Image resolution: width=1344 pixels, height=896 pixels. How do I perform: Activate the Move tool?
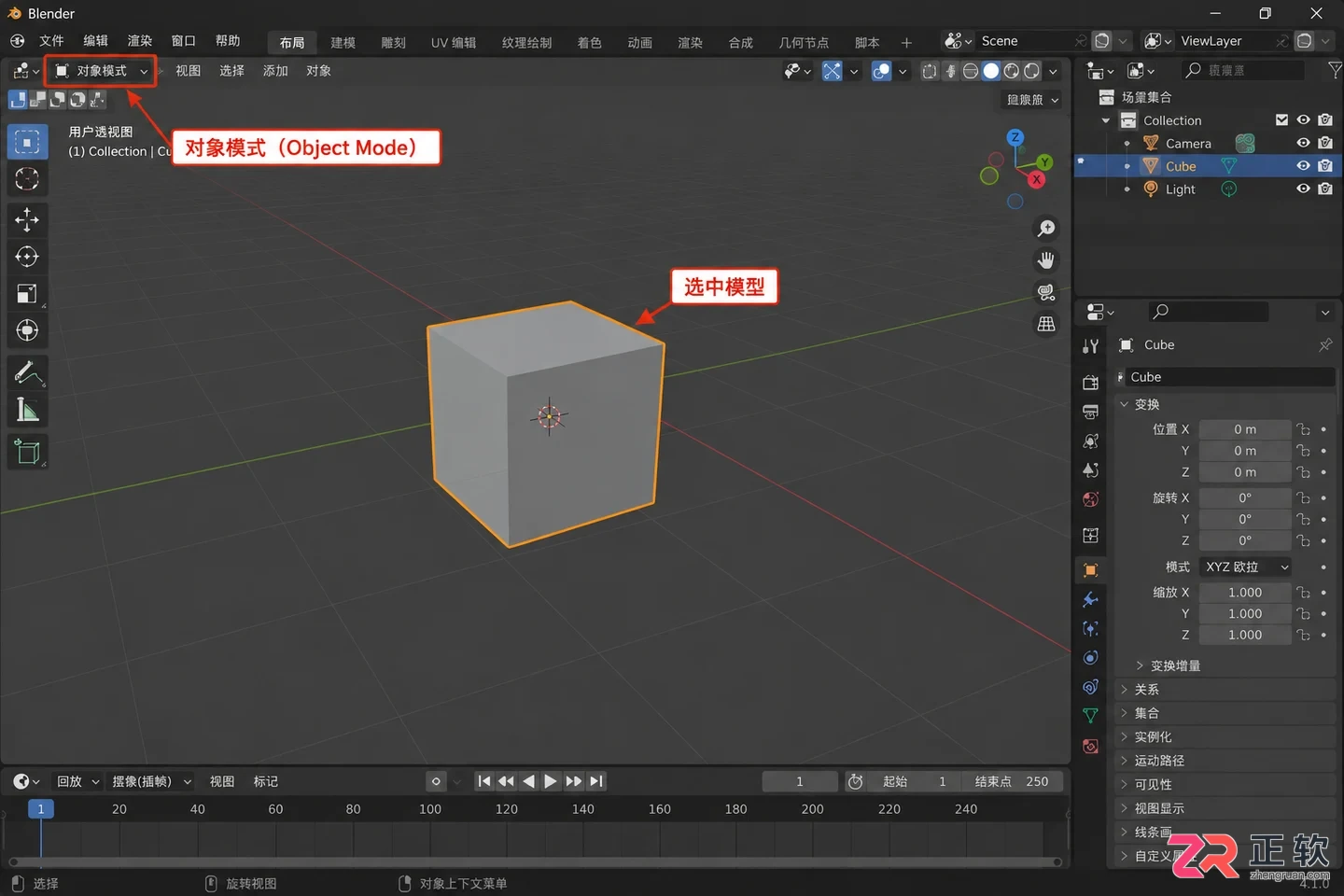coord(27,219)
